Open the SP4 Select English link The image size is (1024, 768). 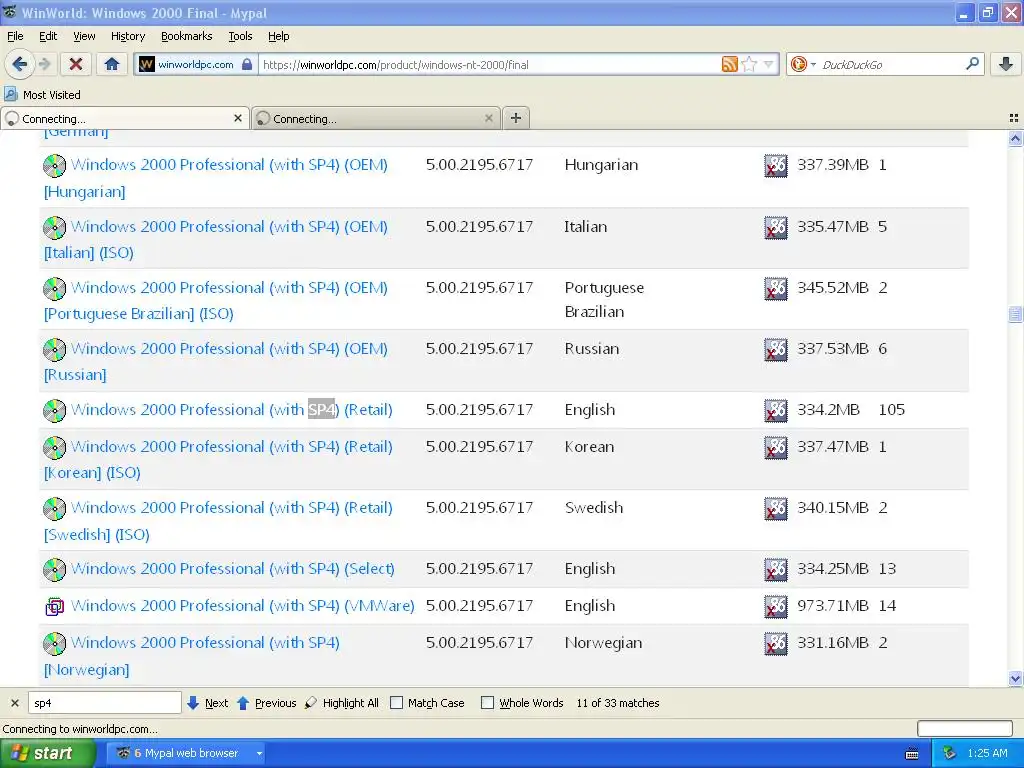[x=232, y=568]
